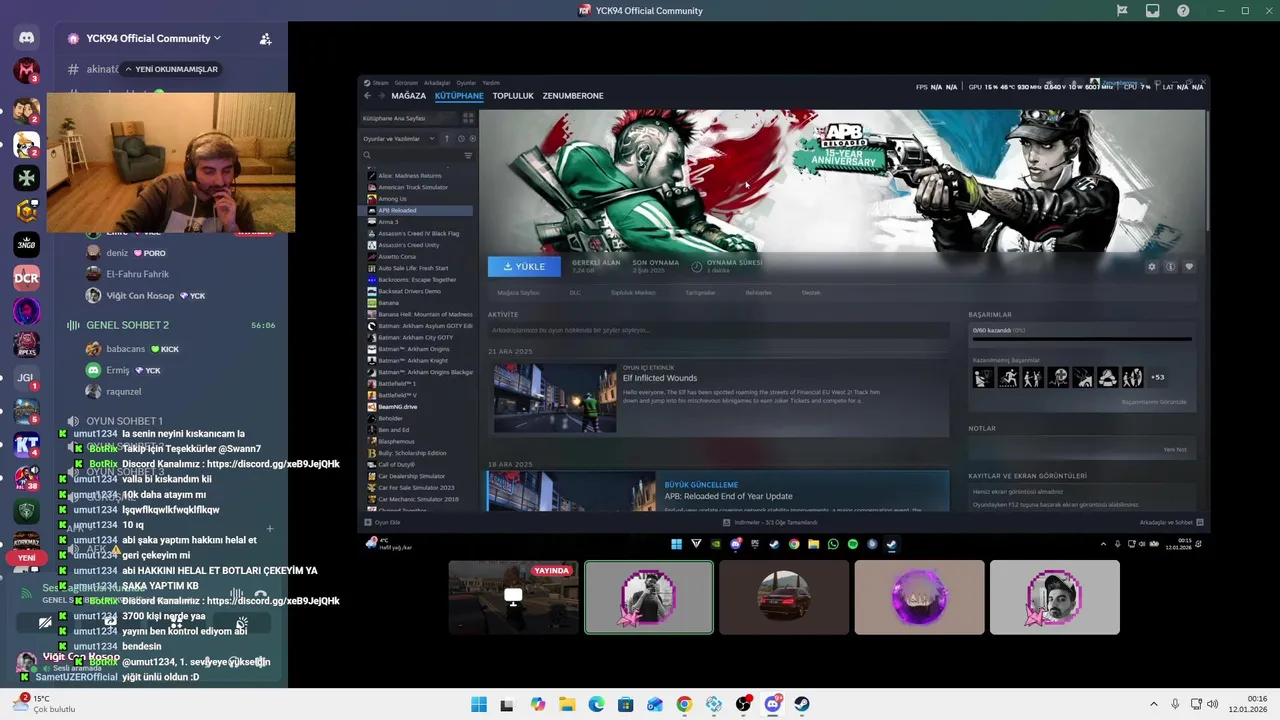Open the DCR server icon

click(x=27, y=278)
